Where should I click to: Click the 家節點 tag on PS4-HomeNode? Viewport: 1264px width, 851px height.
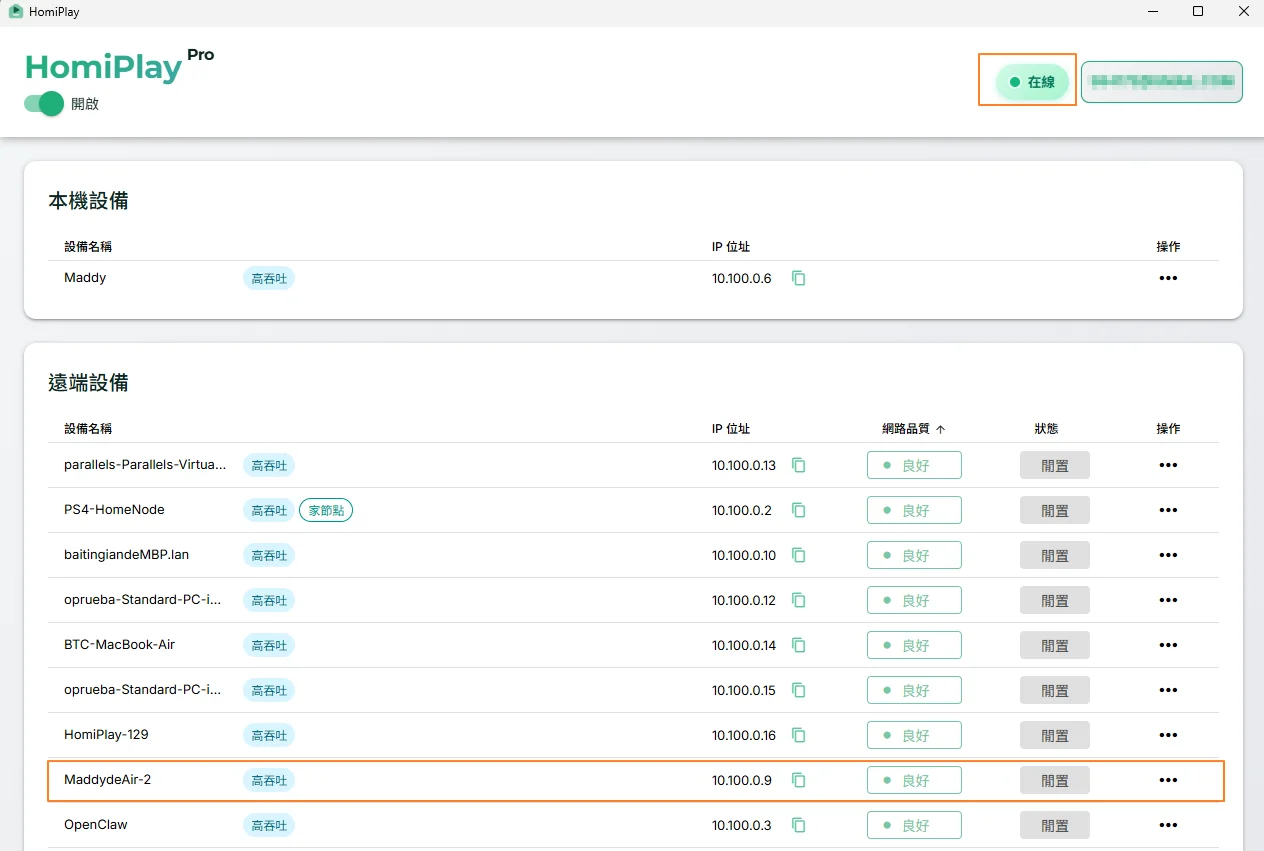click(326, 510)
